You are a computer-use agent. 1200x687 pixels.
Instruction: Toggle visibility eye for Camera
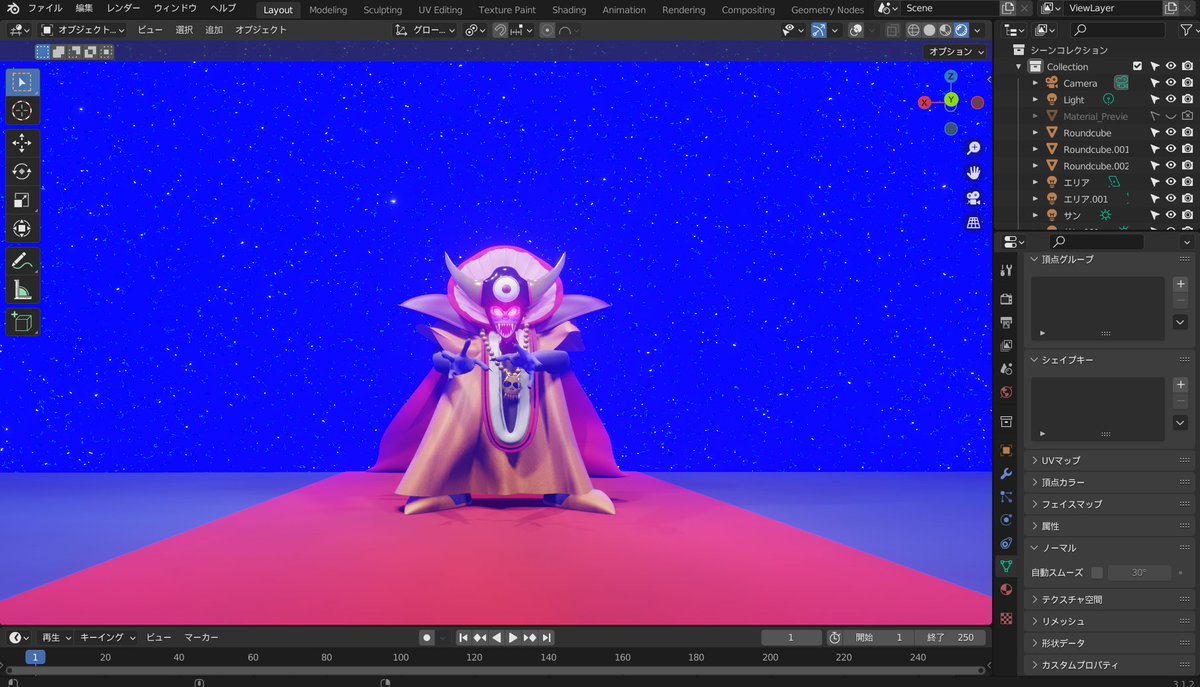coord(1170,83)
